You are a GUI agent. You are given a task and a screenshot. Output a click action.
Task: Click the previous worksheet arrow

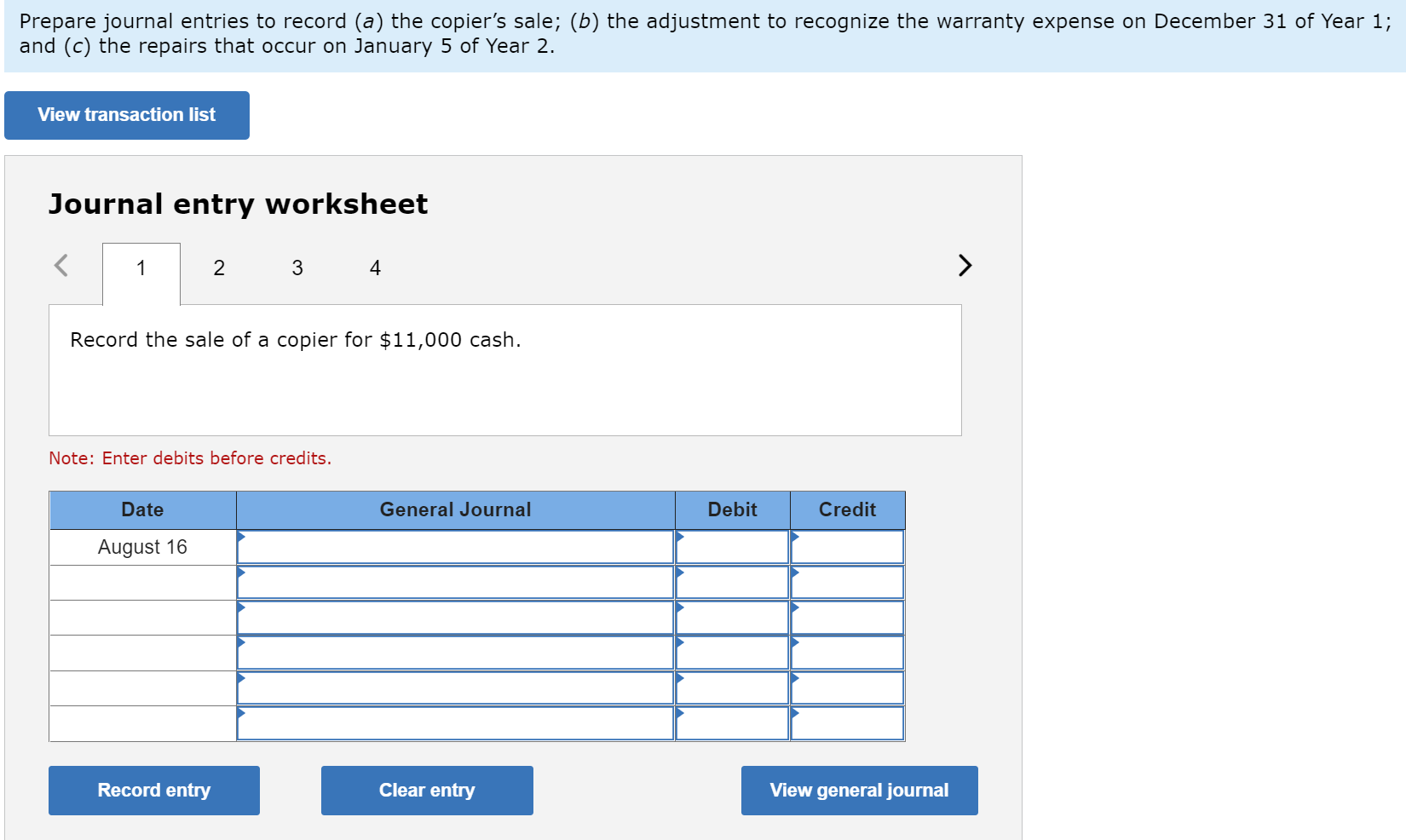(x=61, y=265)
